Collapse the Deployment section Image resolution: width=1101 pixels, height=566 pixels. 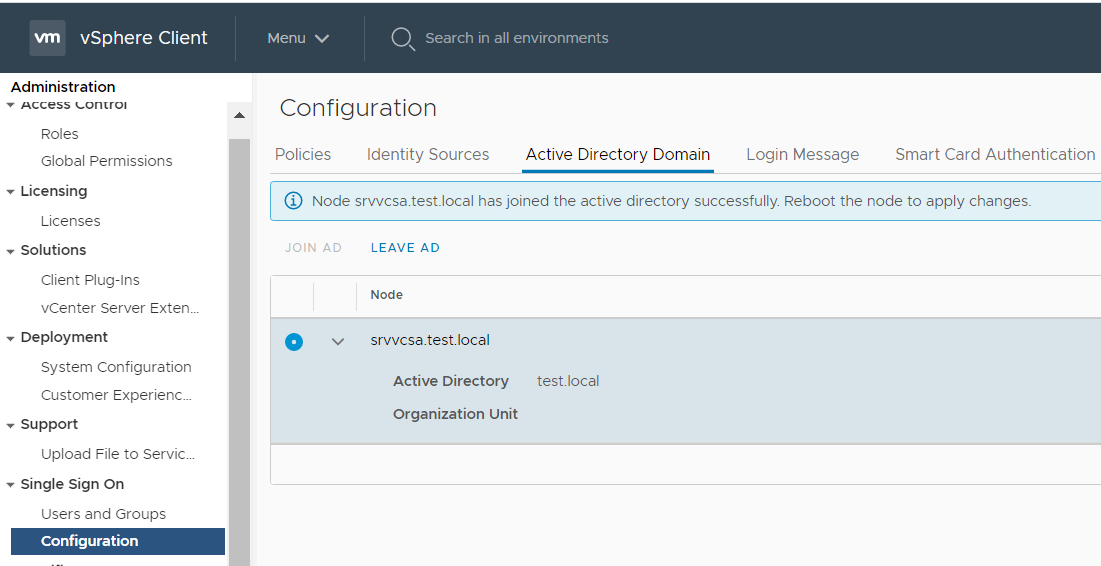(11, 338)
